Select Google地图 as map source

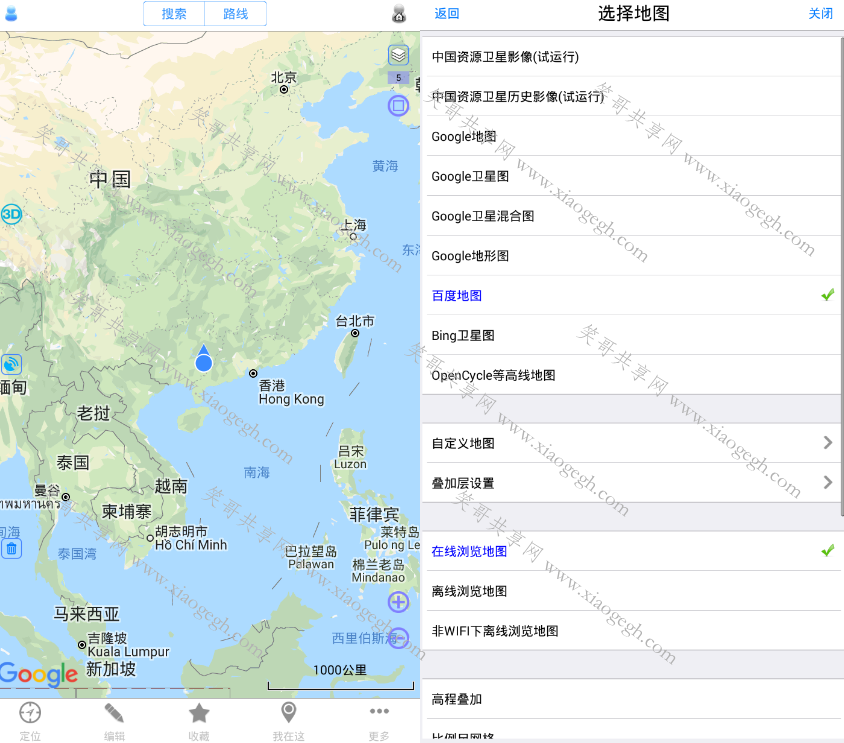pos(631,136)
